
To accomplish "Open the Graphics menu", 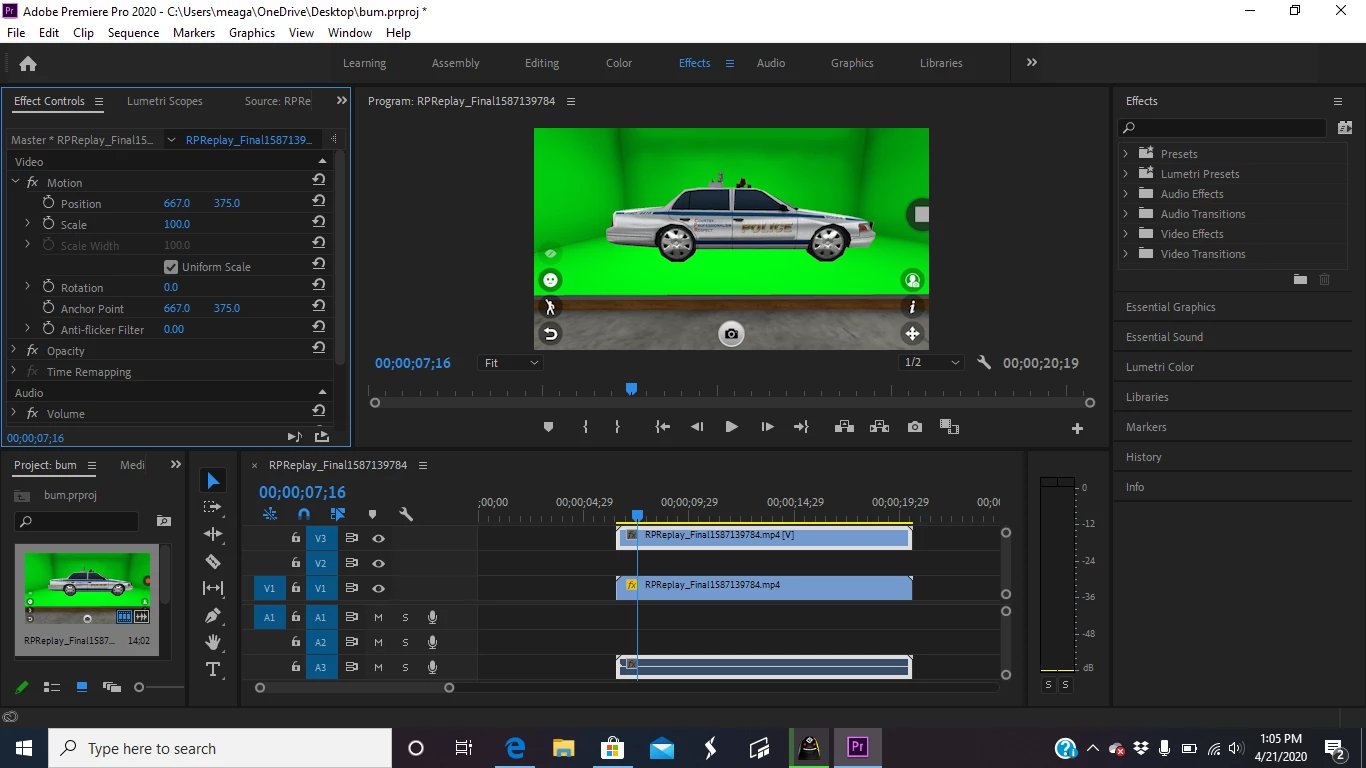I will tap(252, 33).
